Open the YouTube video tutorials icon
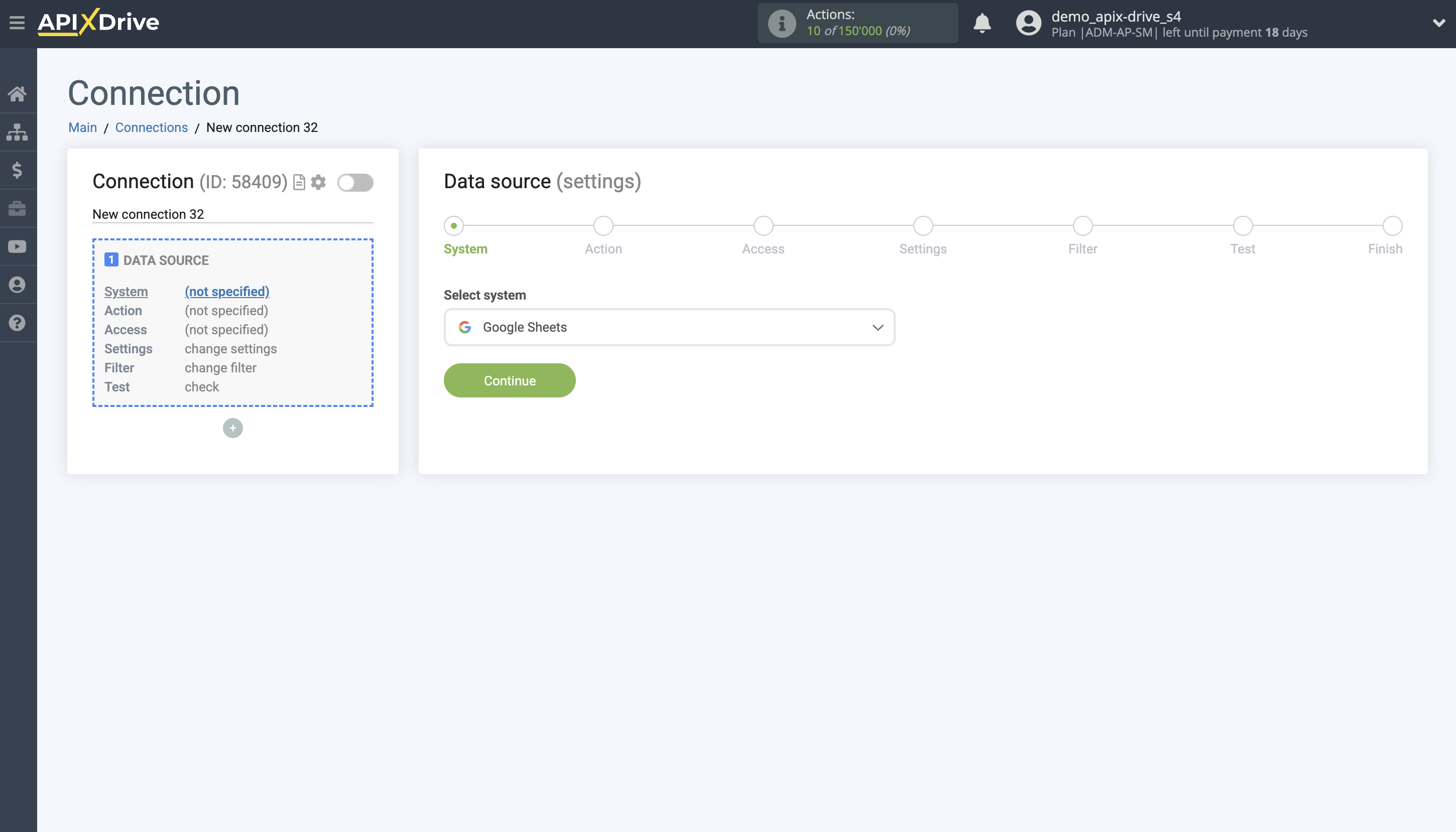 click(x=18, y=246)
